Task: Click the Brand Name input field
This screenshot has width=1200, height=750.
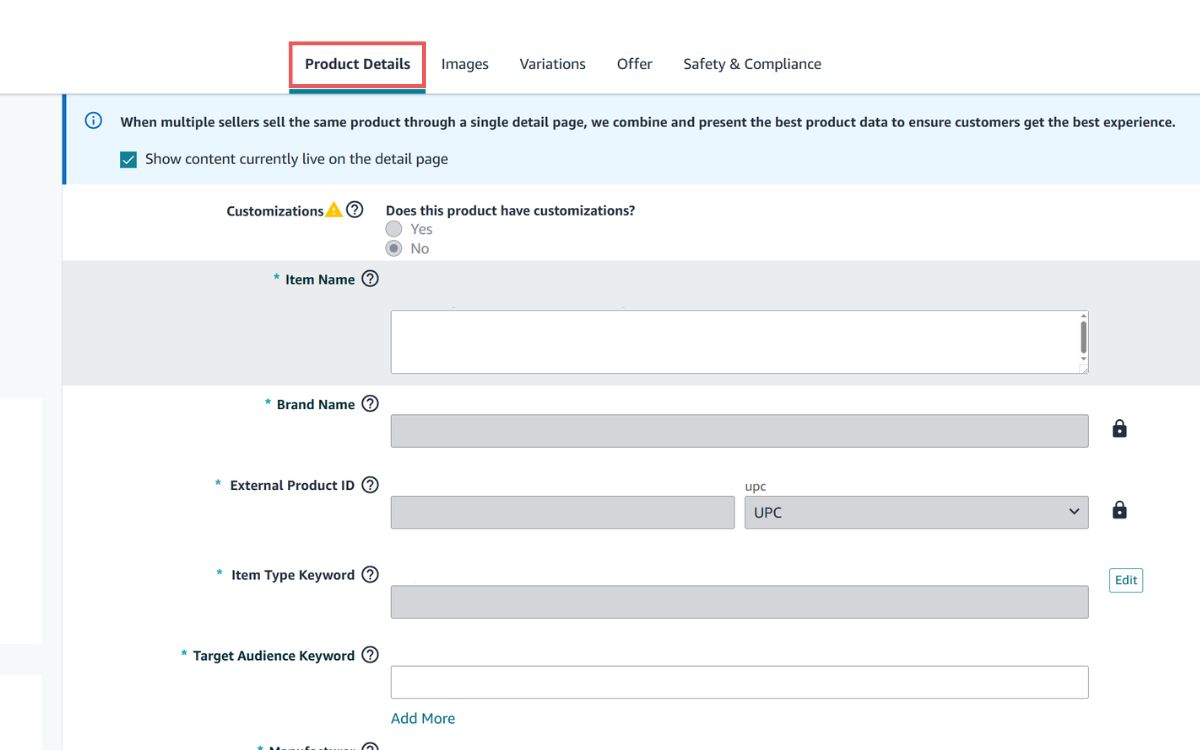Action: pyautogui.click(x=739, y=431)
